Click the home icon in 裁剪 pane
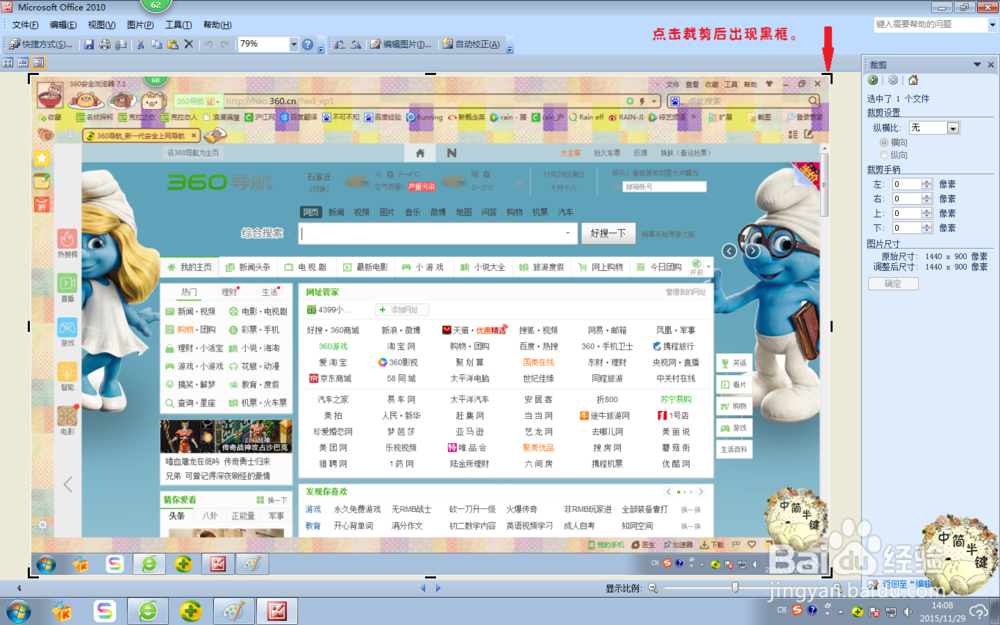This screenshot has height=625, width=1000. click(913, 80)
